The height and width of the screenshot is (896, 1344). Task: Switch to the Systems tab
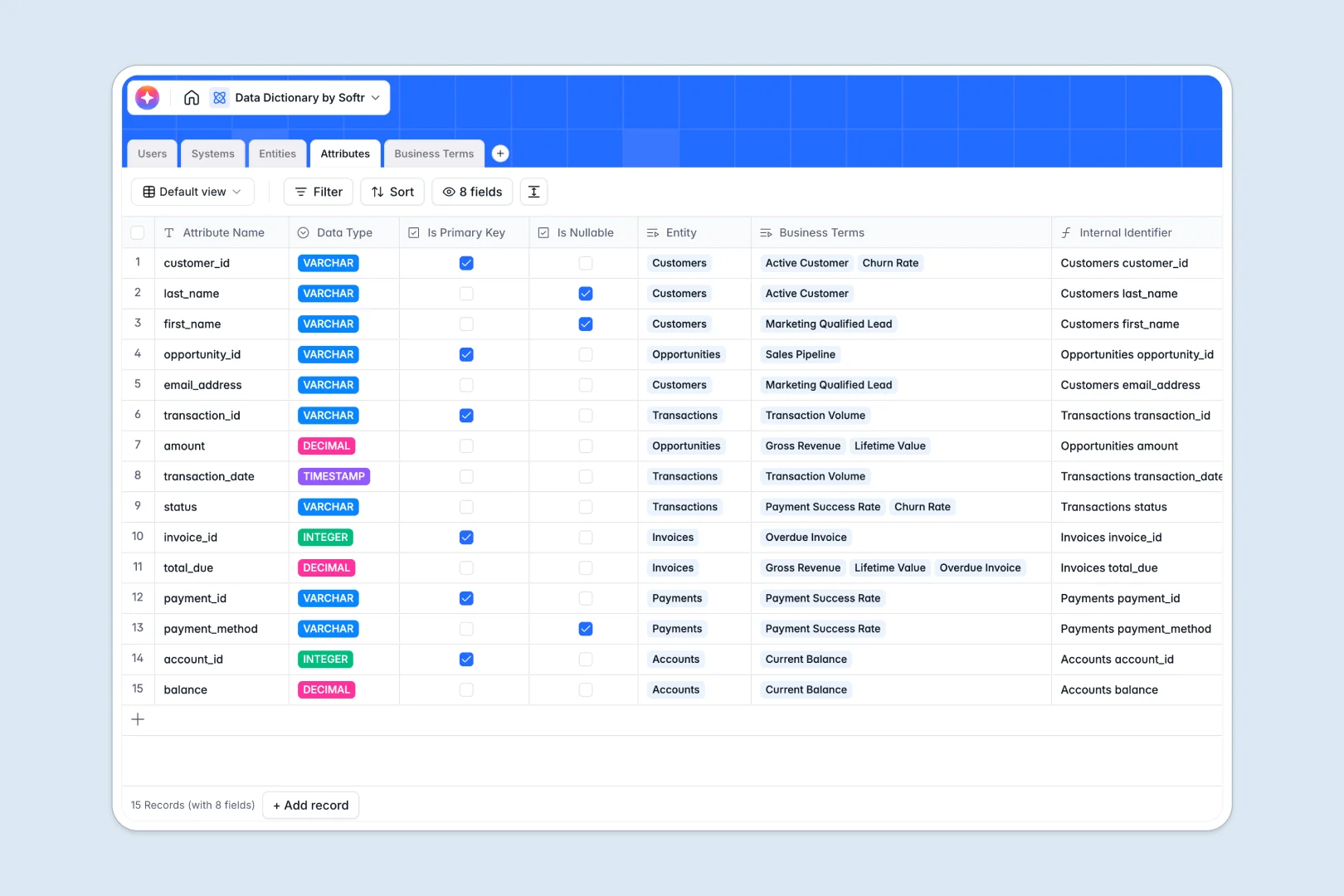(212, 153)
